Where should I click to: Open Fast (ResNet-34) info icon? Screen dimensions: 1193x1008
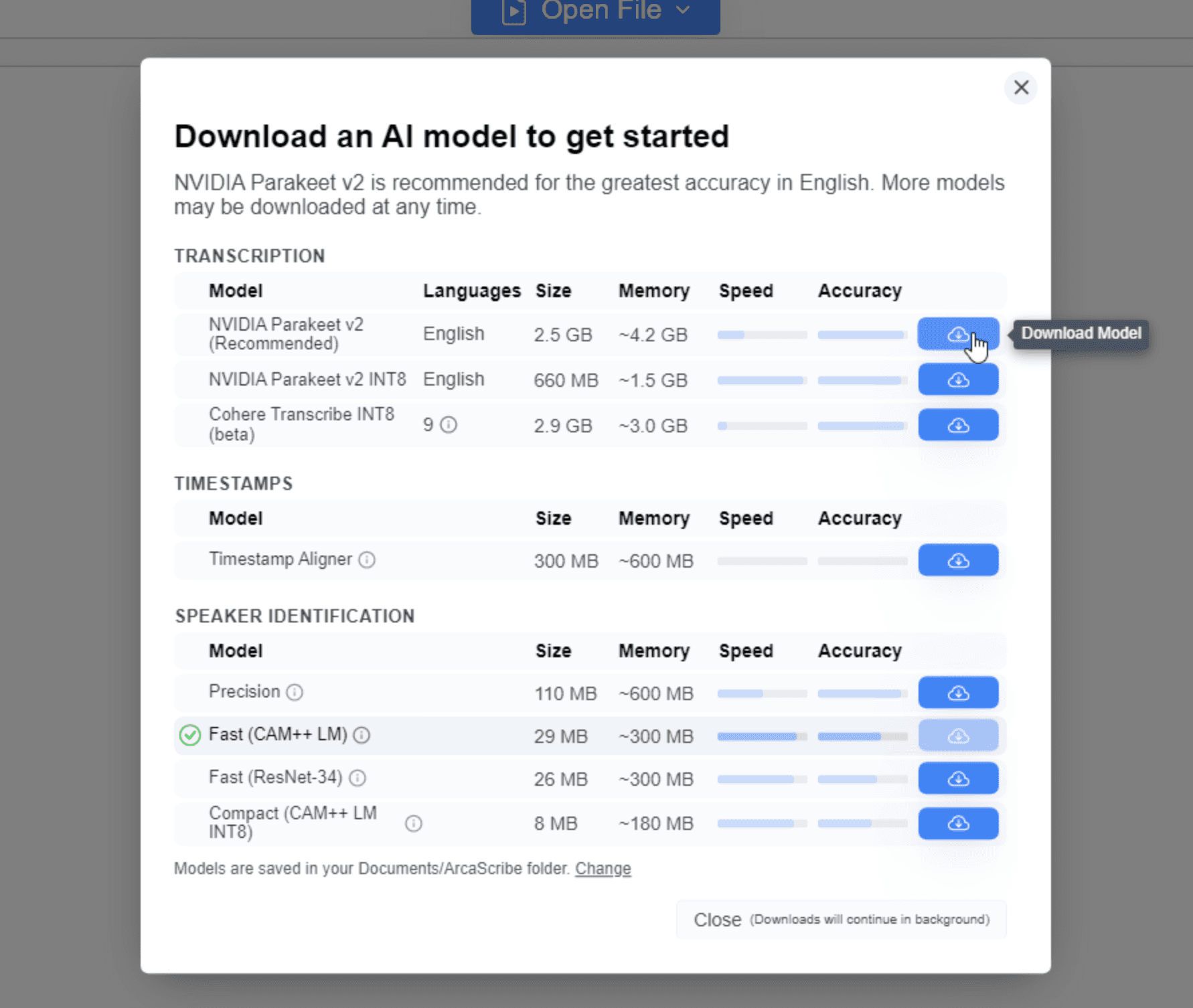(x=358, y=778)
